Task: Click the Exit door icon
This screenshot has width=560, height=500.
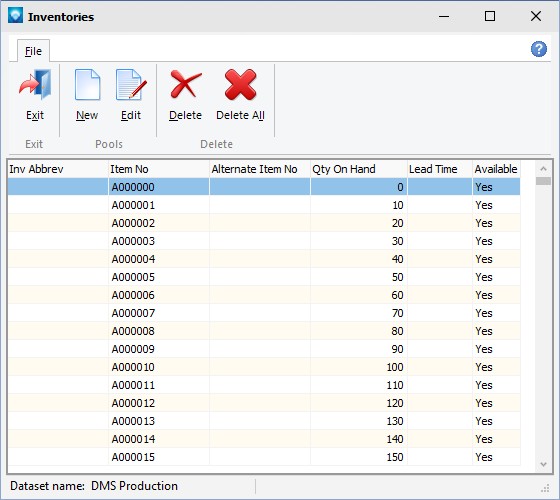Action: [x=35, y=85]
